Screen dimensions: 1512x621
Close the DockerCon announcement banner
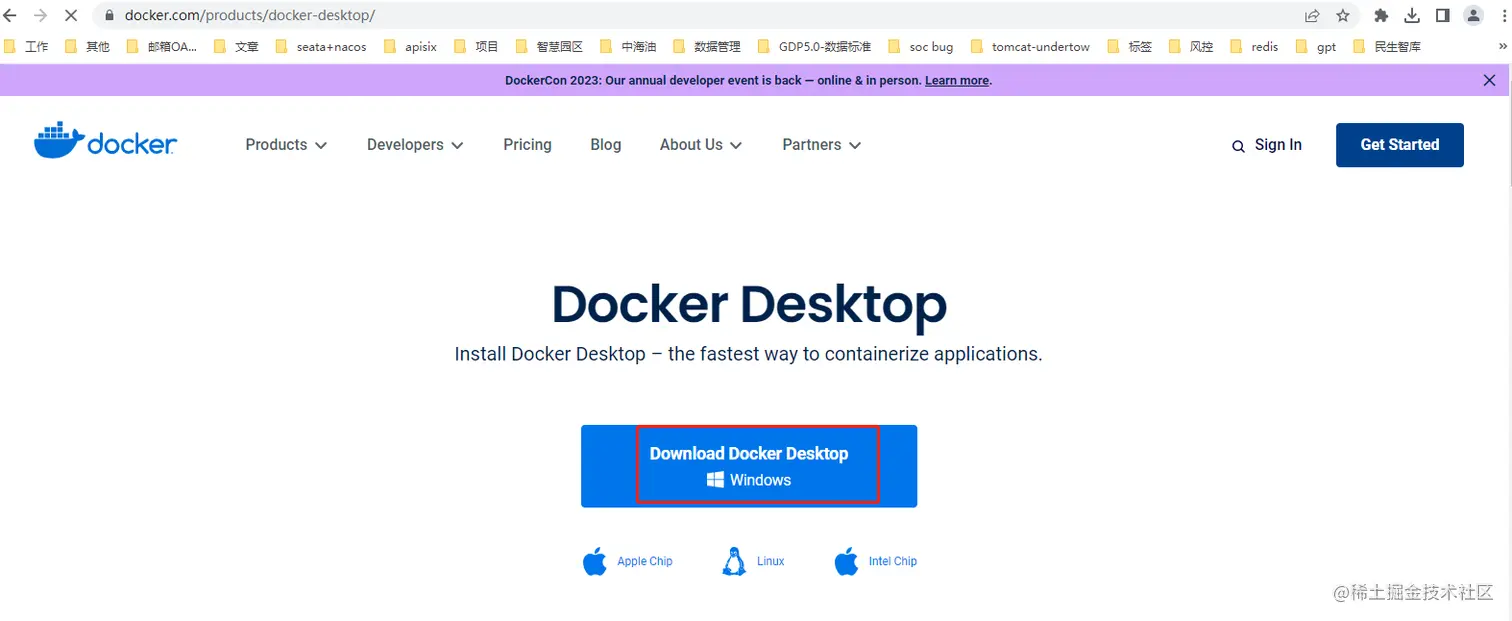(x=1489, y=80)
